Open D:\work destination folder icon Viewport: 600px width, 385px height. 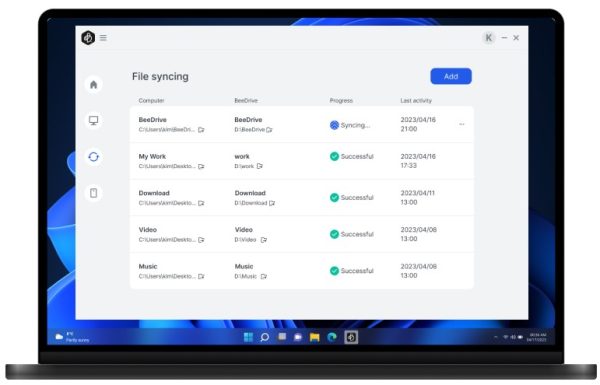[260, 166]
